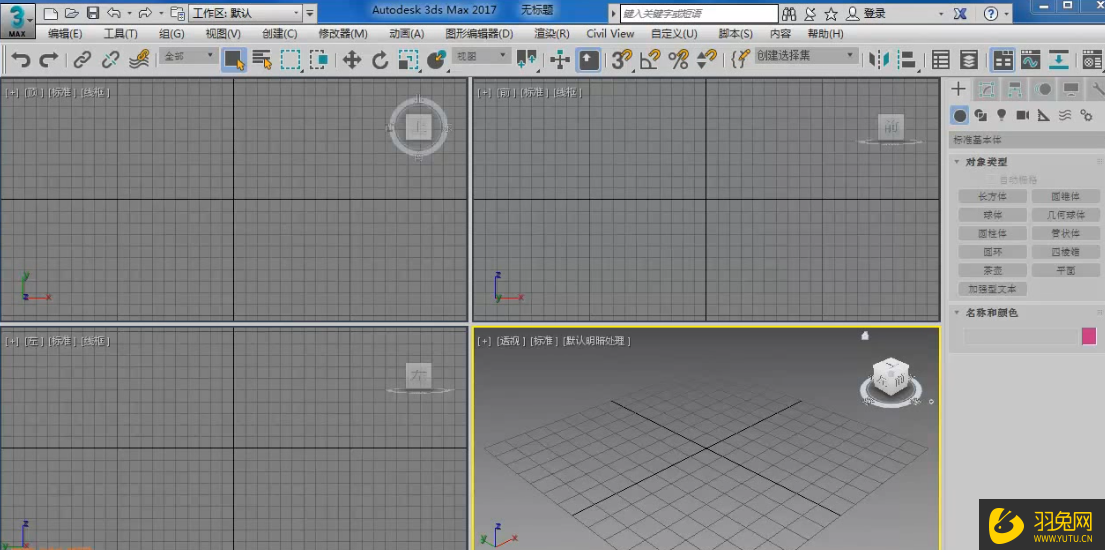Open the 创建选择集 selection set dropdown
The height and width of the screenshot is (550, 1105).
(806, 56)
